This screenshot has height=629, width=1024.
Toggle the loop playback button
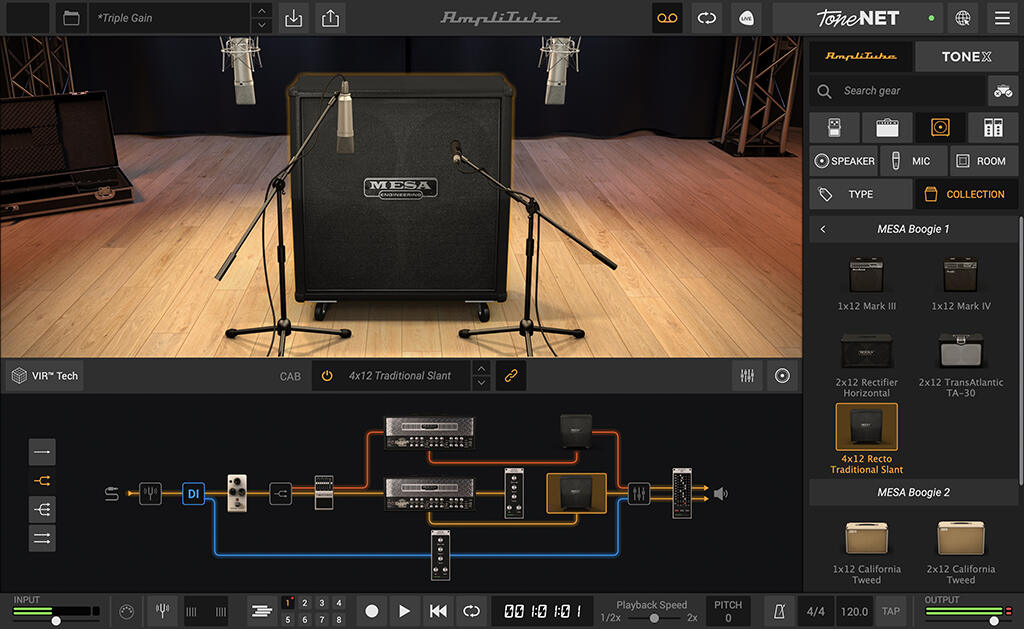[x=469, y=610]
